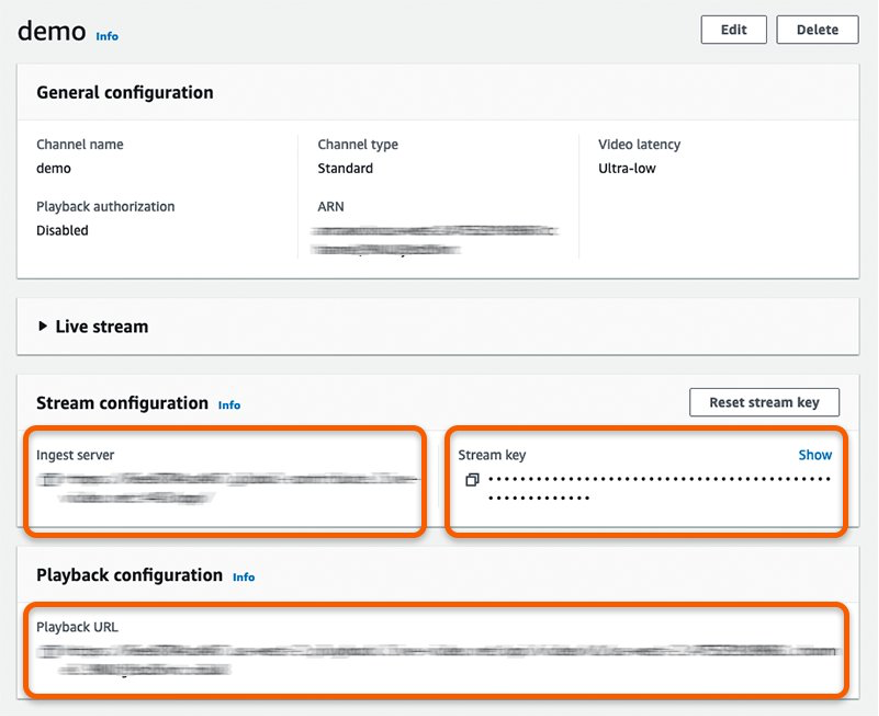This screenshot has height=716, width=879.
Task: Open Info link next to demo title
Action: 107,36
